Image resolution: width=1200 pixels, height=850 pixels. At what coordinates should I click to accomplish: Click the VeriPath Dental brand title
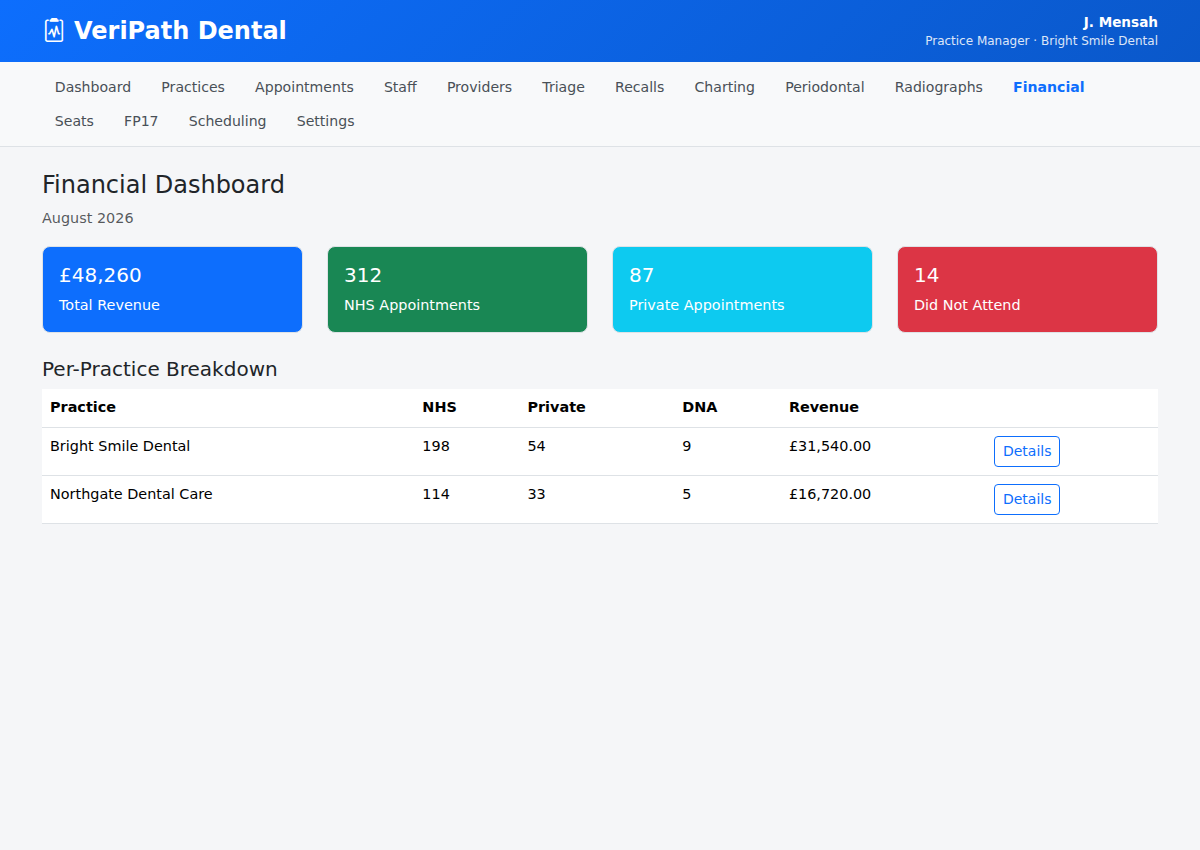[x=180, y=31]
